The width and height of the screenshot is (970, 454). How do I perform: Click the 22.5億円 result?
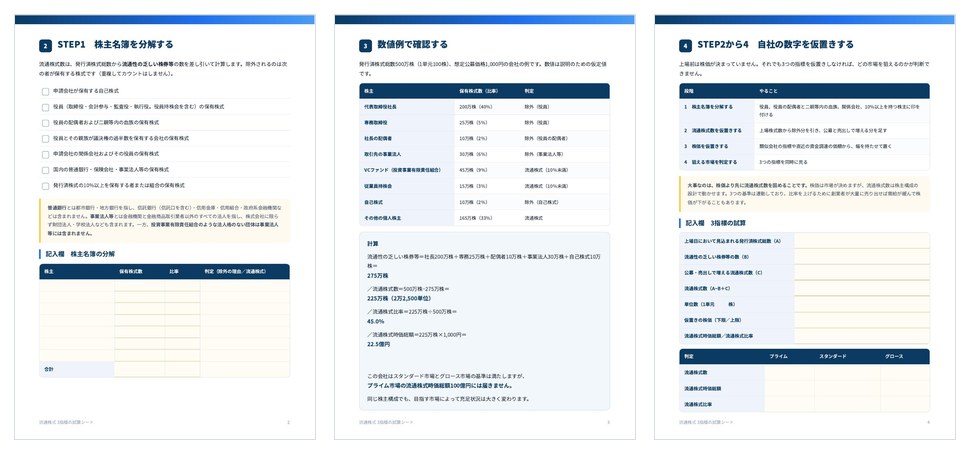click(379, 344)
